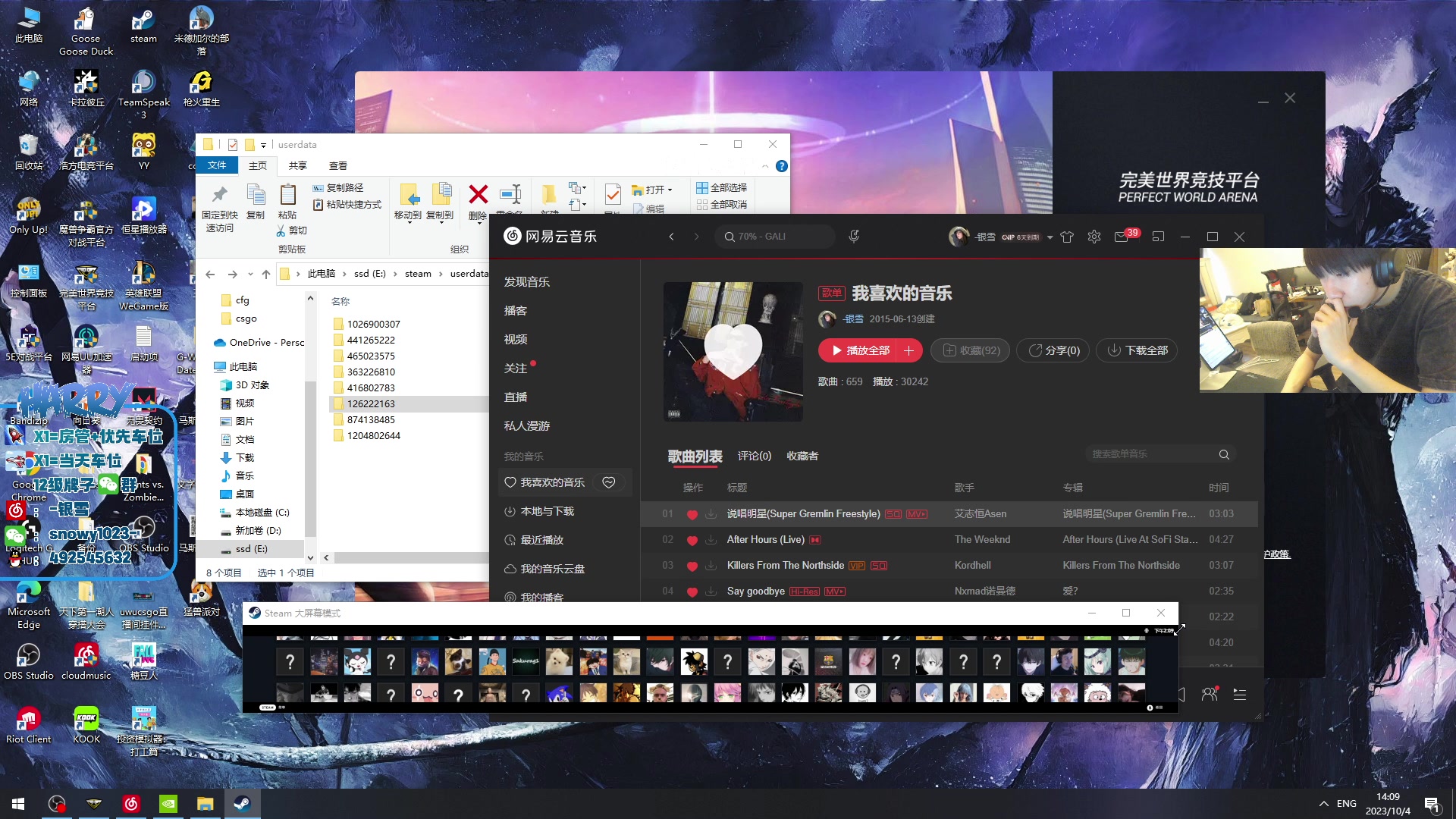1456x819 pixels.
Task: Click the playlist cover thumbnail
Action: point(733,352)
